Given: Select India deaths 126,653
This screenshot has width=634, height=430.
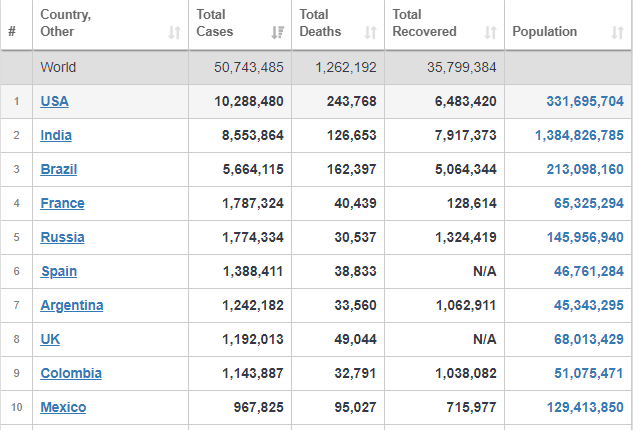Looking at the screenshot, I should (351, 135).
